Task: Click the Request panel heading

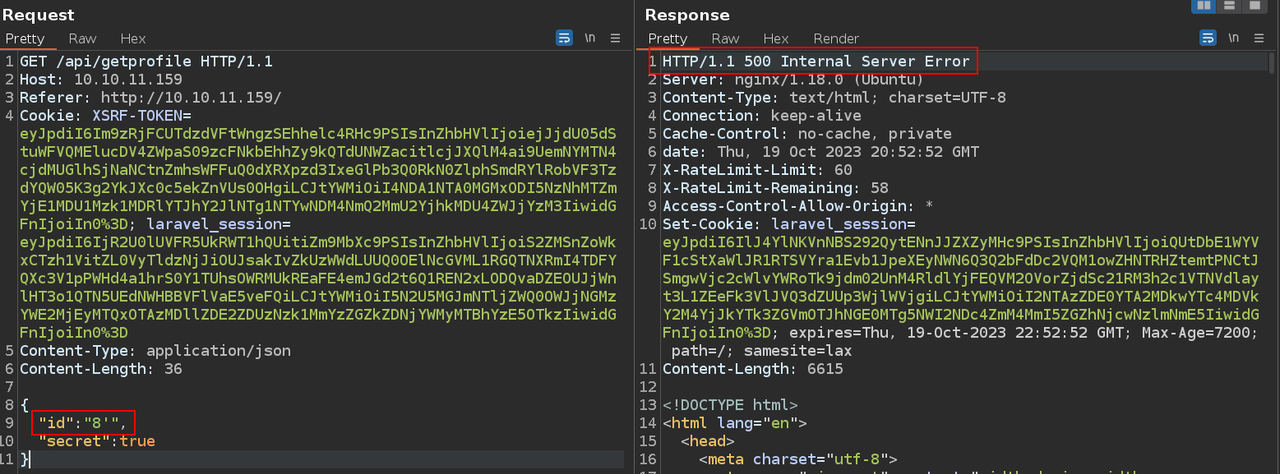Action: [39, 15]
